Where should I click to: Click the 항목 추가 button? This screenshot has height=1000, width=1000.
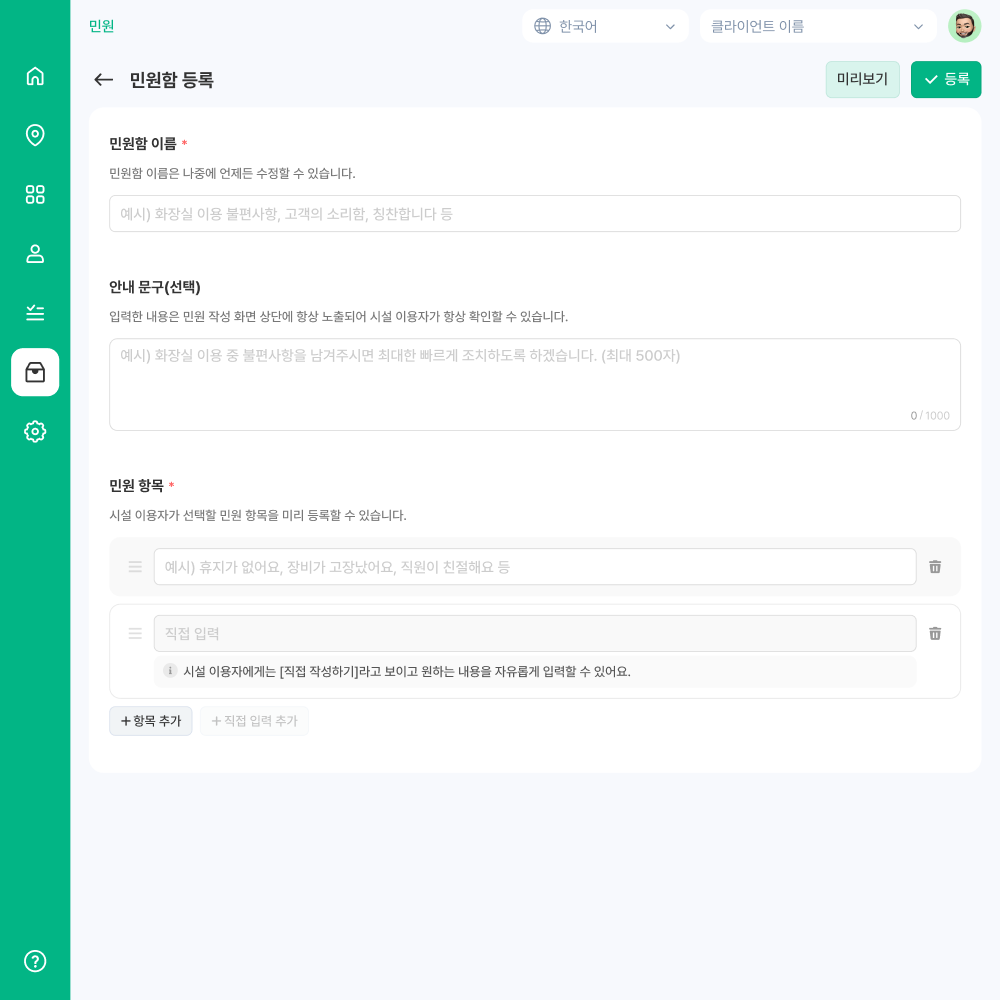[x=151, y=721]
